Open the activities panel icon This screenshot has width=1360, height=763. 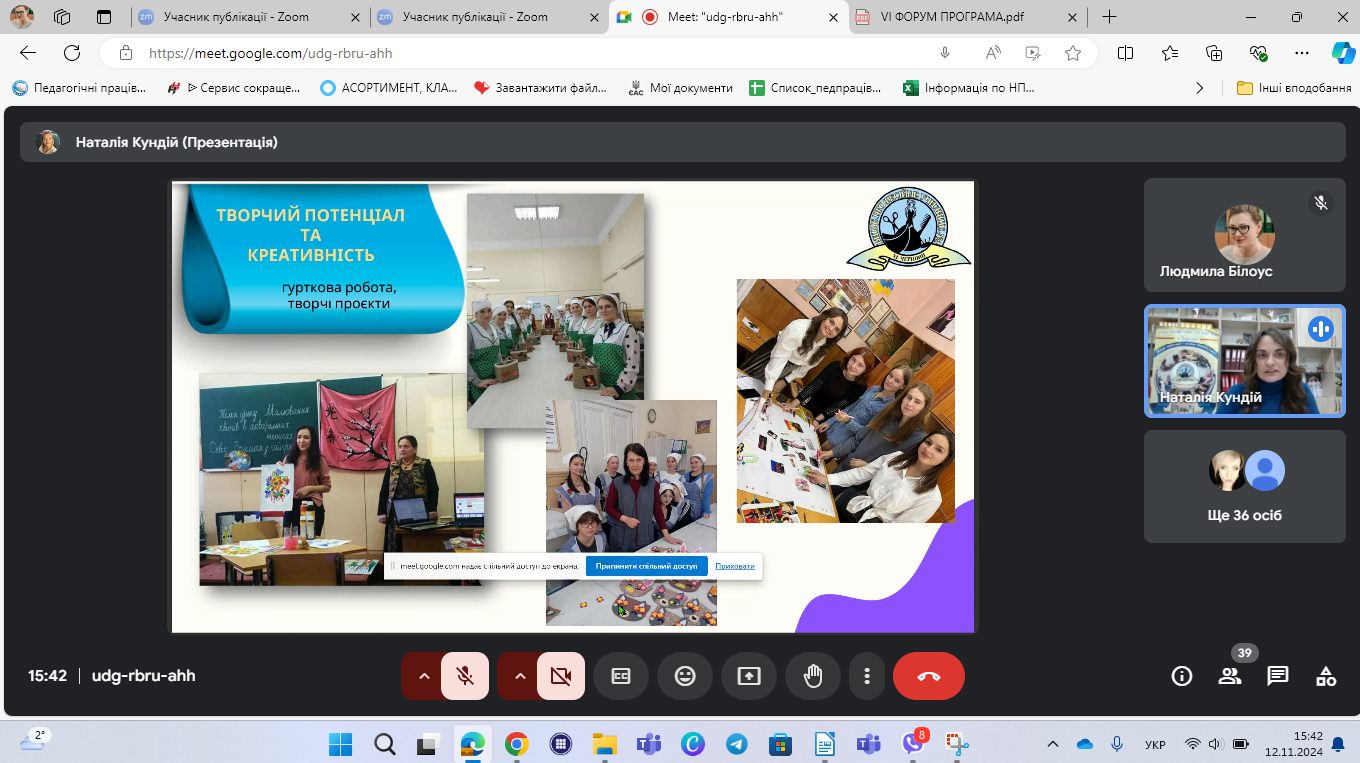(1326, 676)
